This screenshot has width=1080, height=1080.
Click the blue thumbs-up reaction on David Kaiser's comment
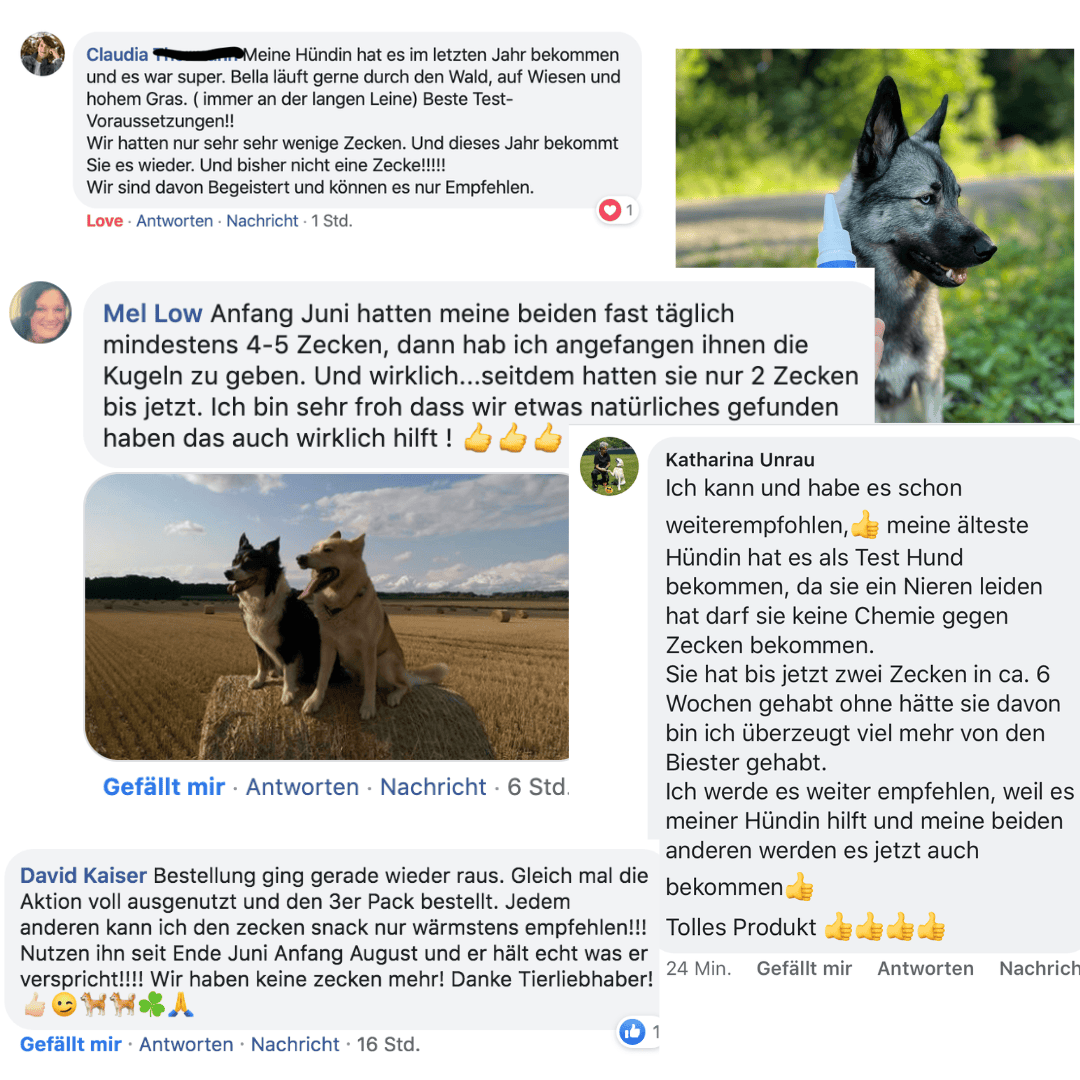pyautogui.click(x=632, y=1031)
